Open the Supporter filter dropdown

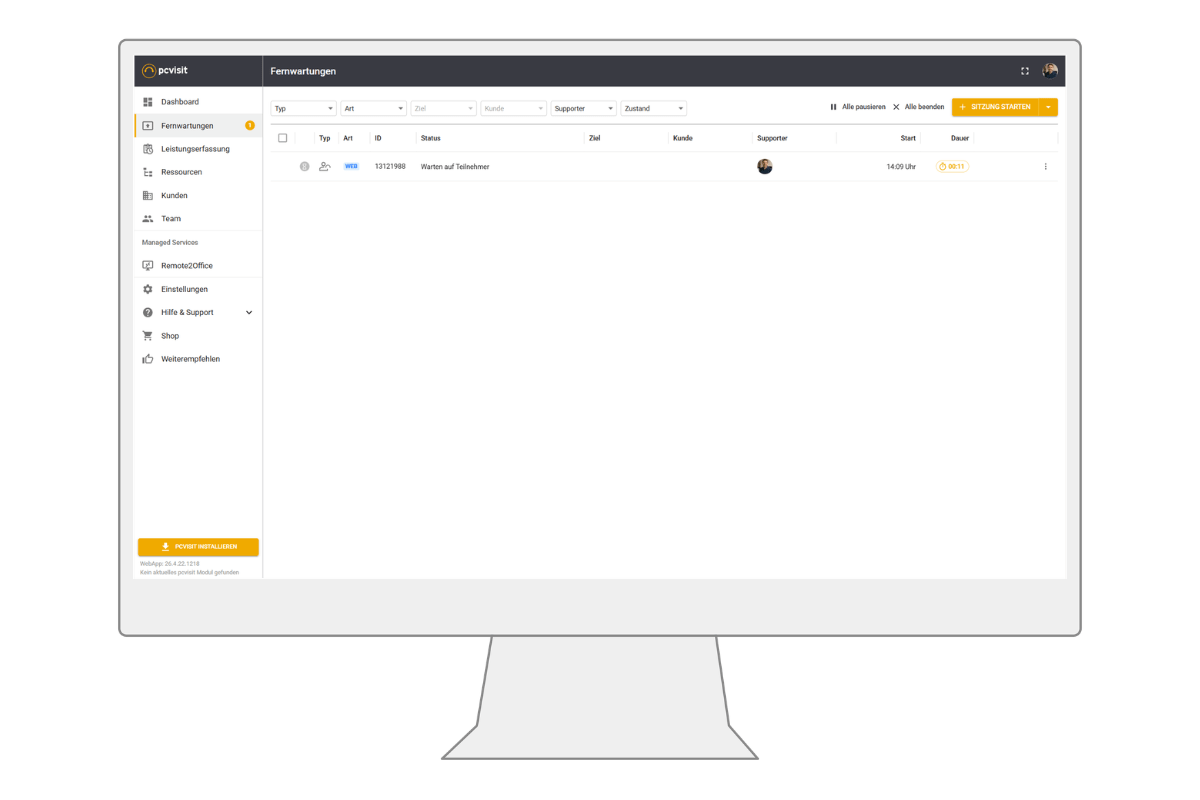584,108
